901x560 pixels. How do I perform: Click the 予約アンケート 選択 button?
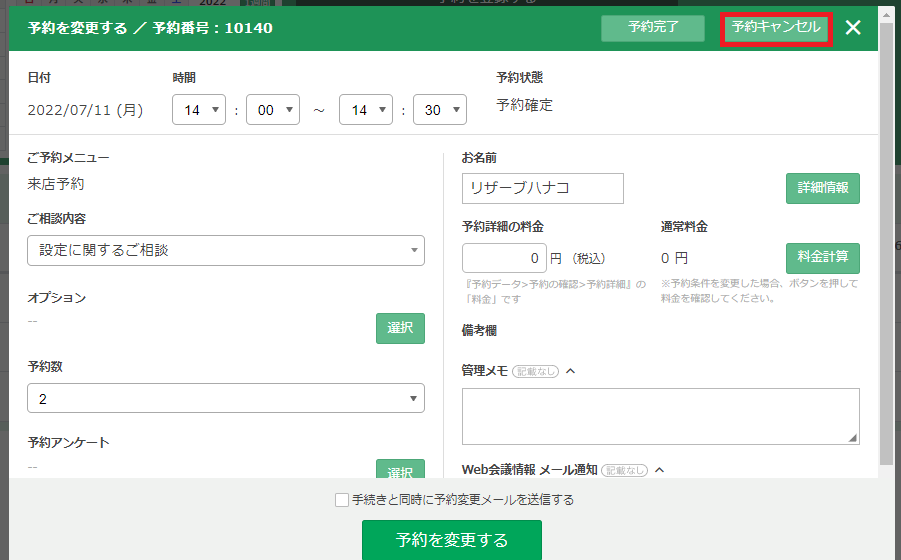click(401, 469)
